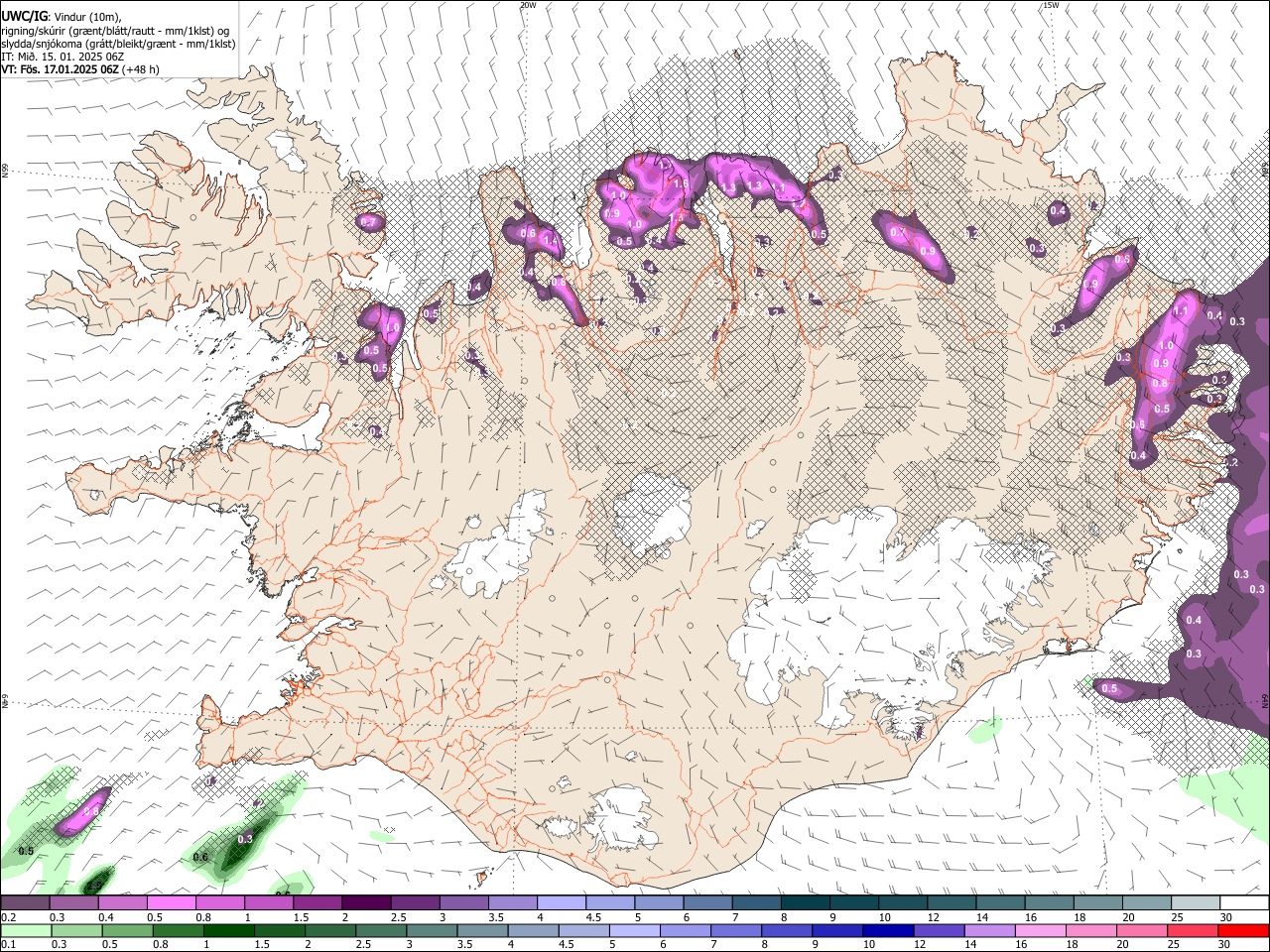
Task: Click the '0.1' label in lower legend row
Action: [8, 945]
